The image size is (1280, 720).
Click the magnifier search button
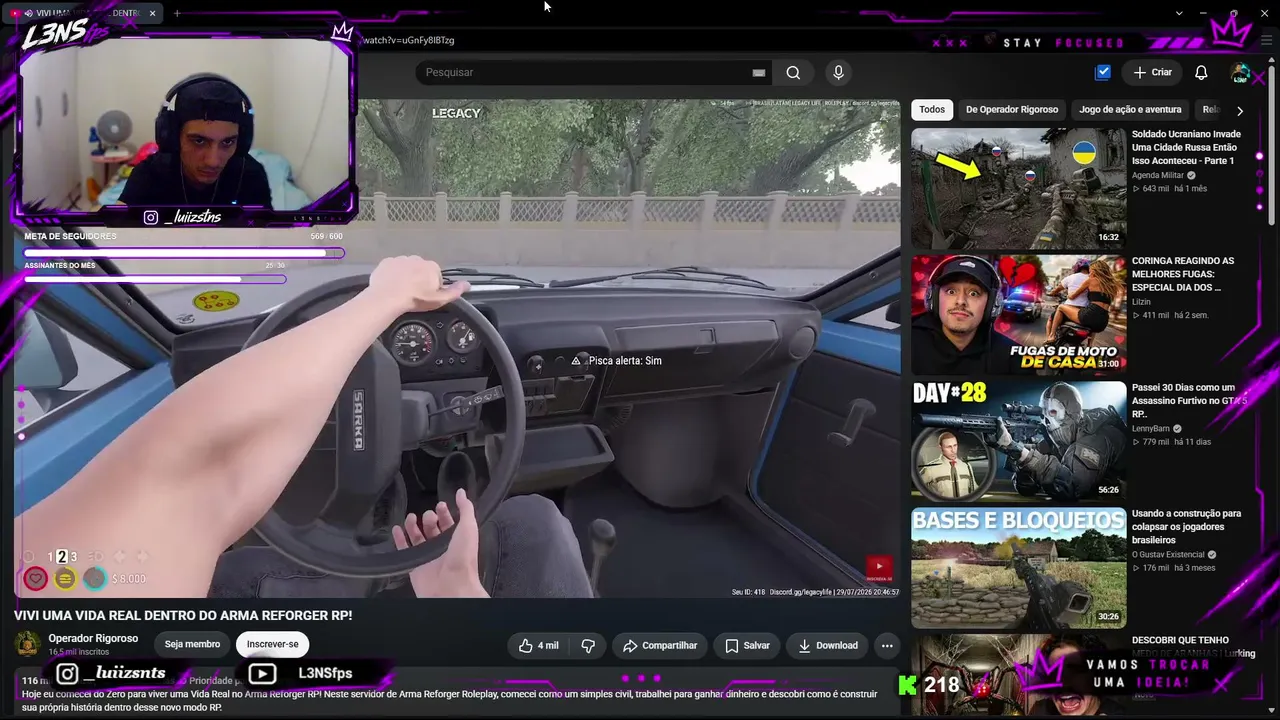pyautogui.click(x=793, y=72)
